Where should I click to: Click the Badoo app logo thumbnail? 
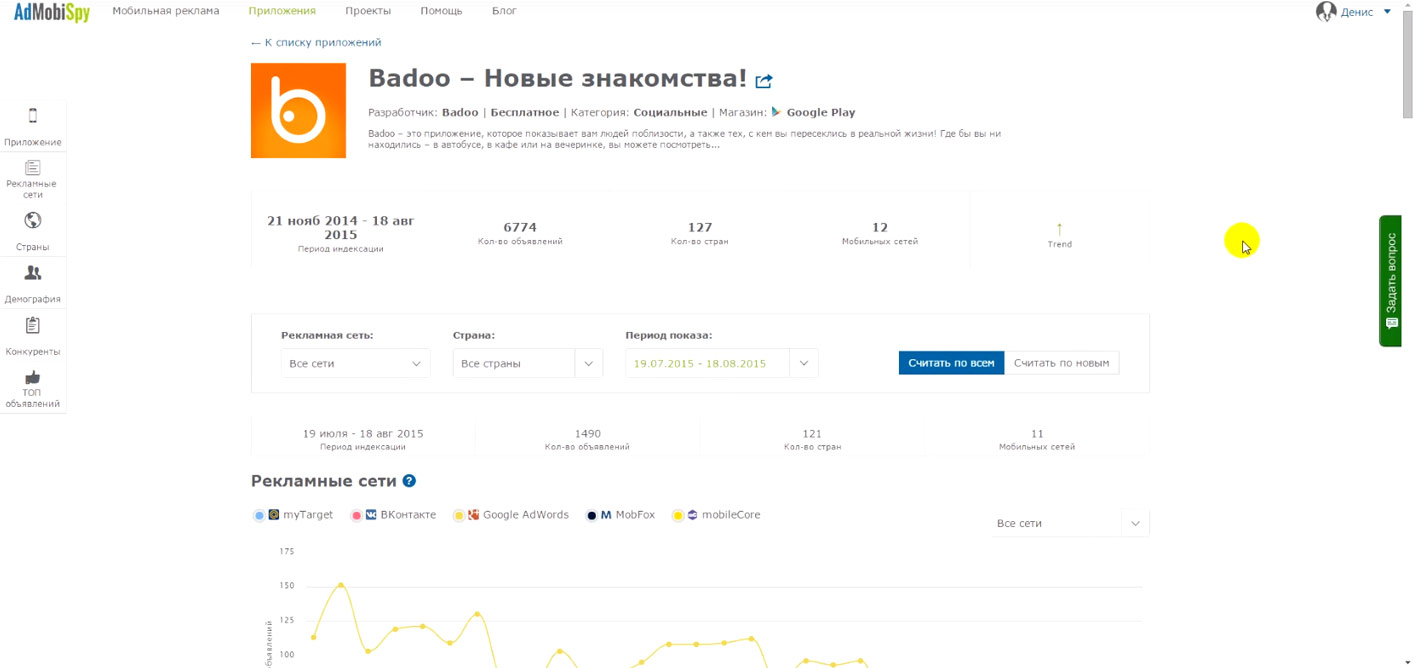tap(298, 111)
